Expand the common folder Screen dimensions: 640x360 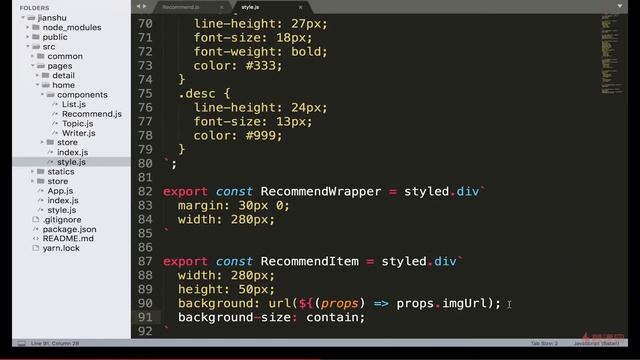pyautogui.click(x=33, y=56)
